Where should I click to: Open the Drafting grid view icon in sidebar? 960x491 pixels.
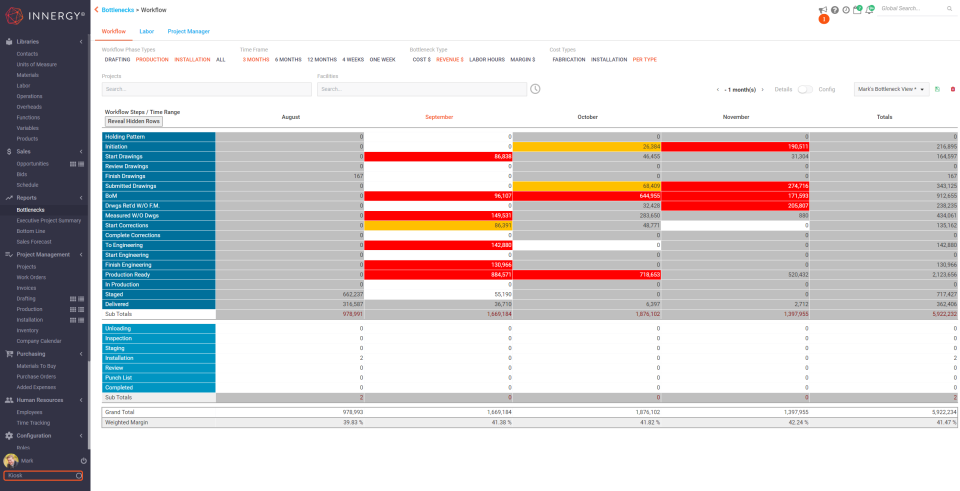[x=73, y=299]
